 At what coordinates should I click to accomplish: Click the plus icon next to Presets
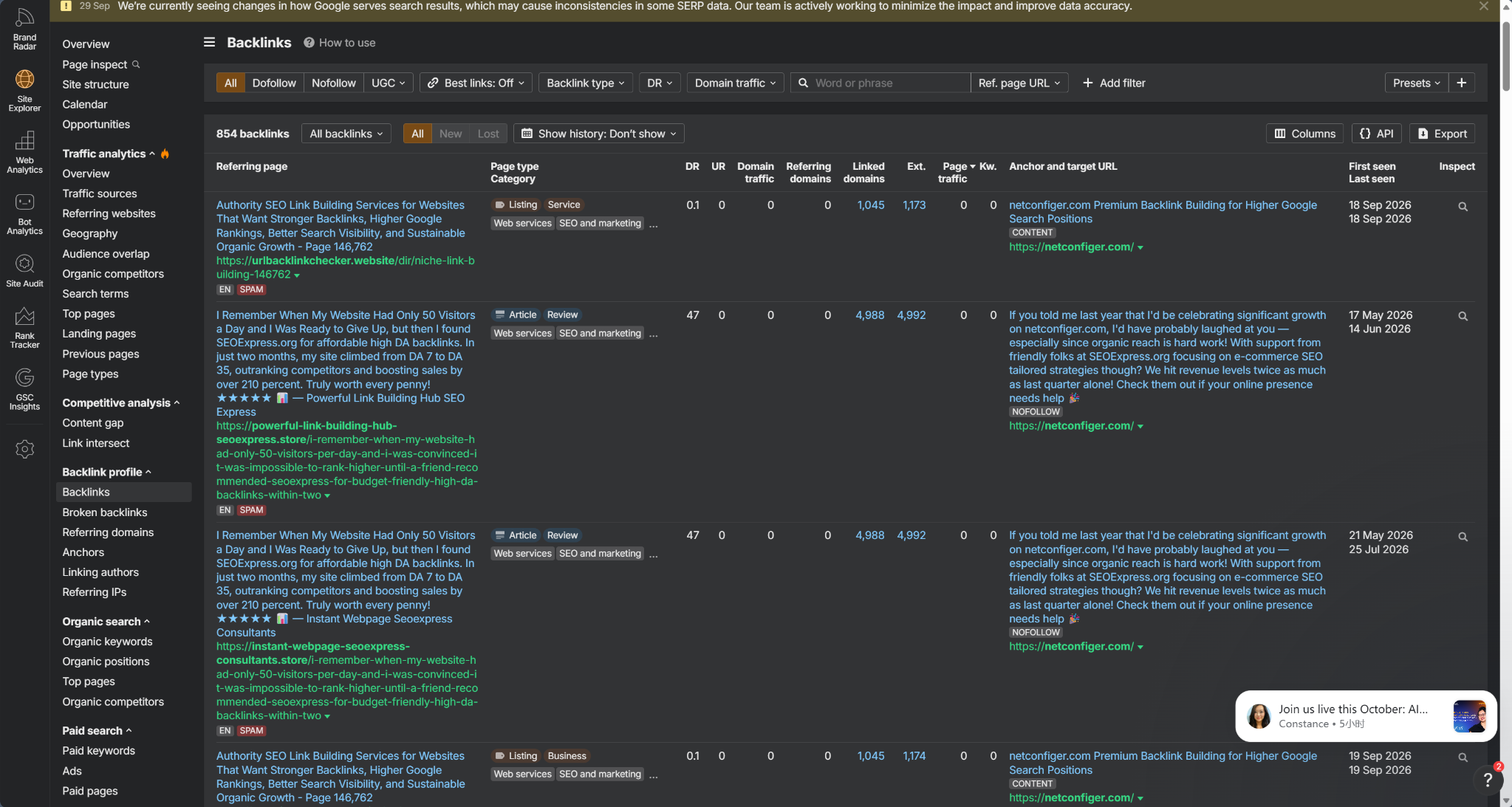[x=1462, y=83]
